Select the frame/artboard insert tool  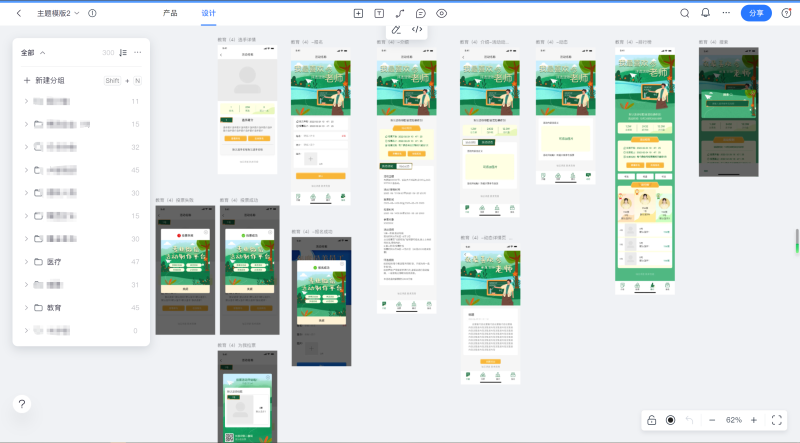(x=359, y=13)
